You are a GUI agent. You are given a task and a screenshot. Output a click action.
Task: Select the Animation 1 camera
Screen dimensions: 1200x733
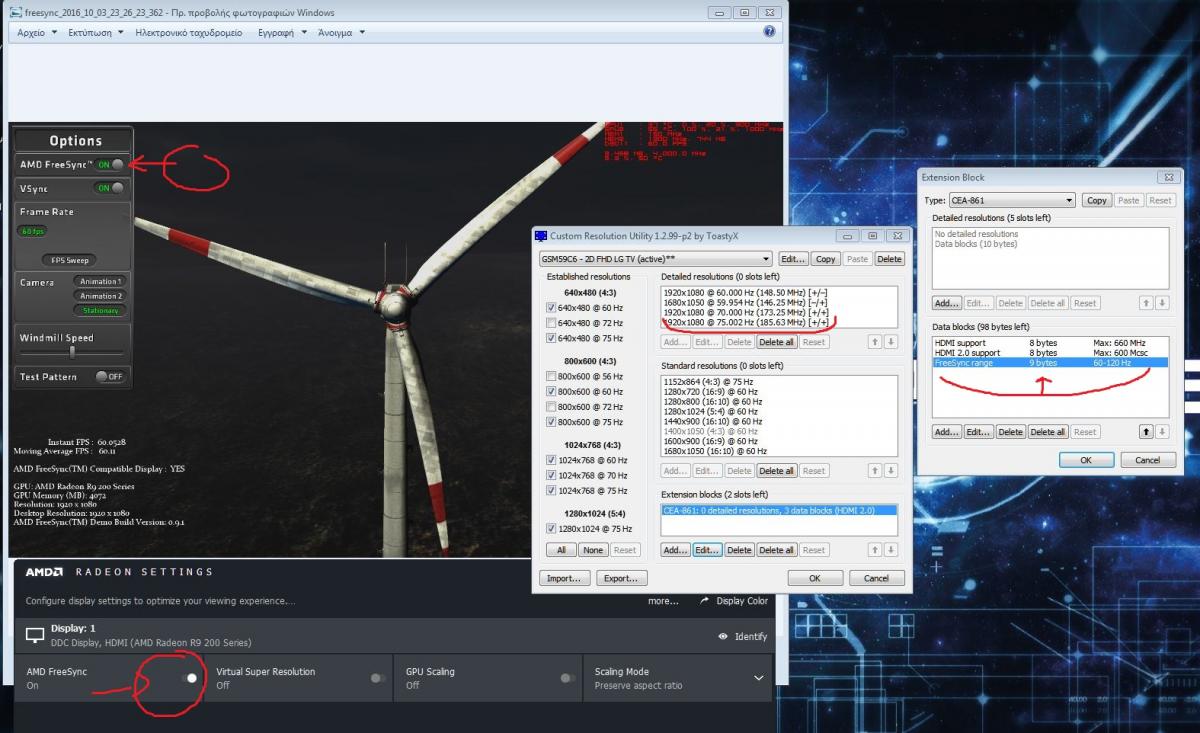101,282
